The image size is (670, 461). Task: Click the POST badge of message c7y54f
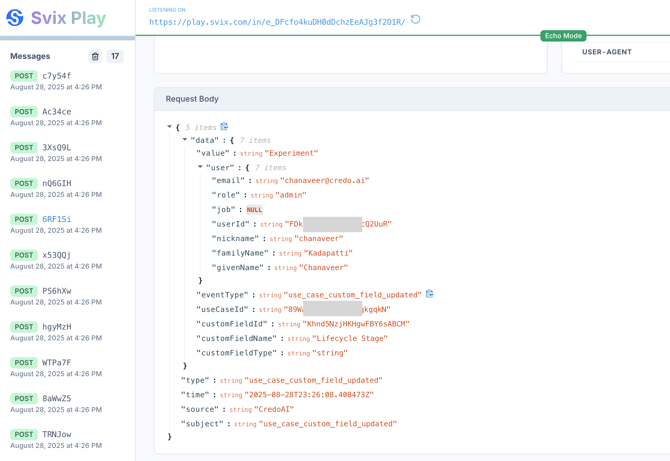(24, 76)
